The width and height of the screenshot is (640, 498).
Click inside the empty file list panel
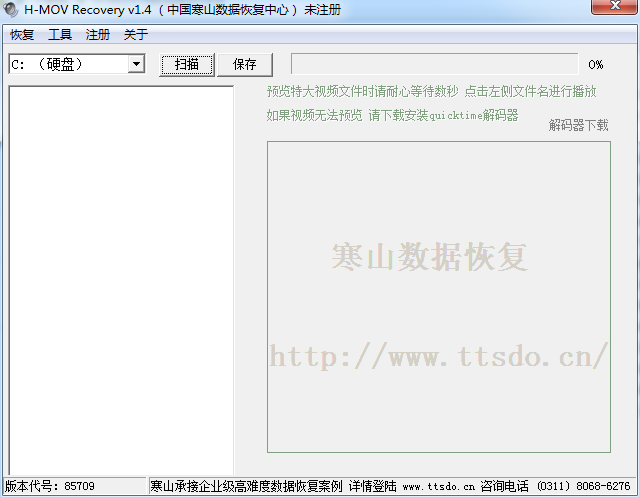[120, 280]
